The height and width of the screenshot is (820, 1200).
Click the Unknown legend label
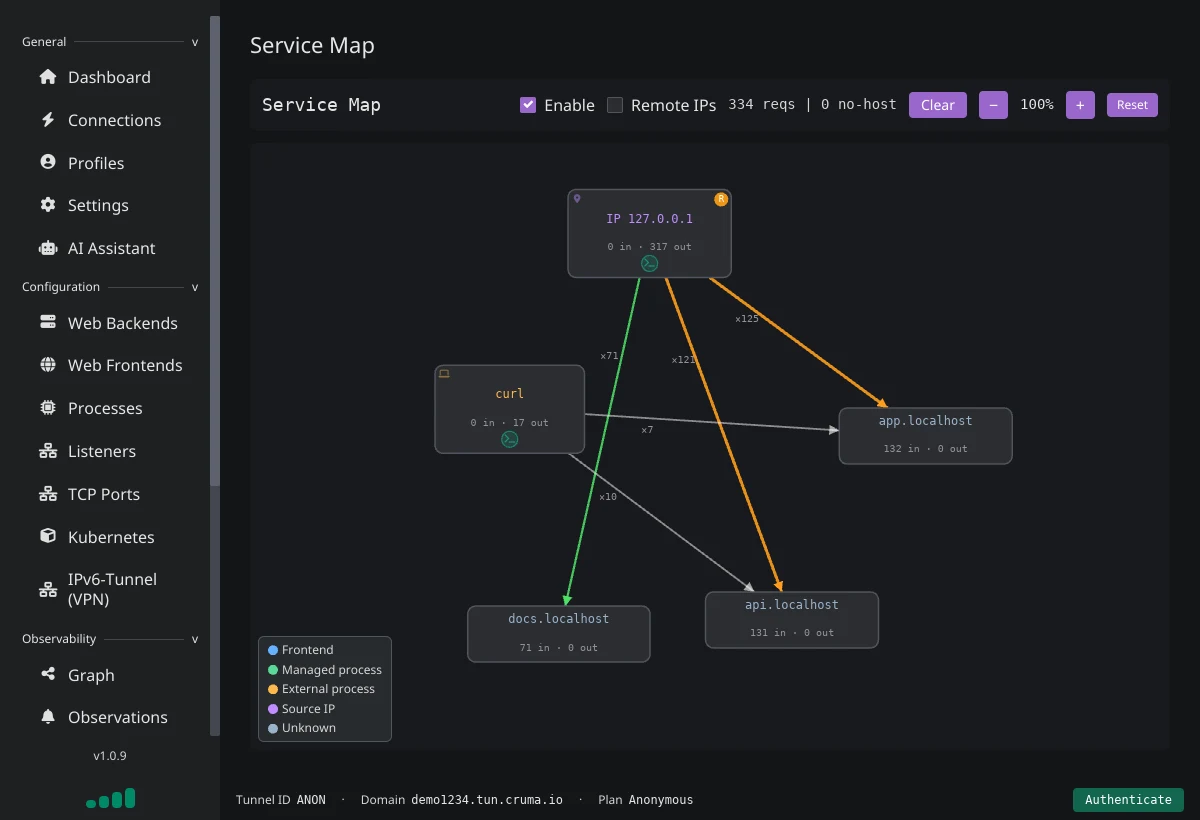point(309,728)
